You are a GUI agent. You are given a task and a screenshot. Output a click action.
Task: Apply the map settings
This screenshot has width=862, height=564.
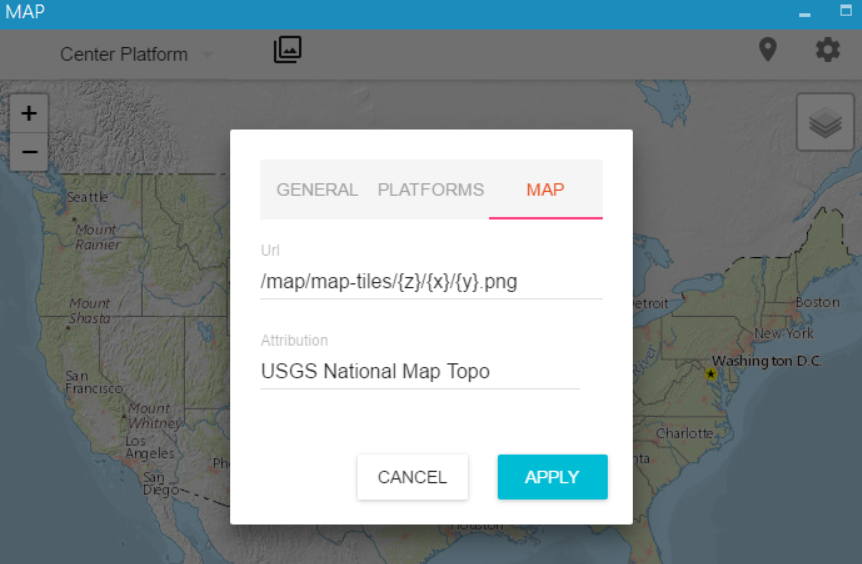point(552,477)
